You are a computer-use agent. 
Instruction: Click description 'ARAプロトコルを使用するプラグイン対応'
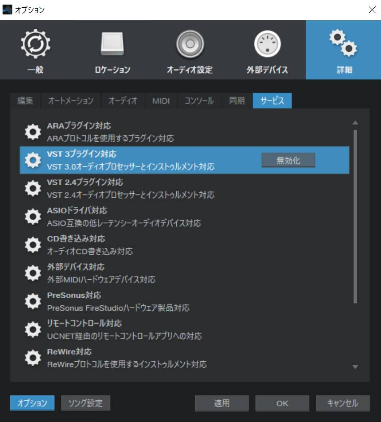110,138
